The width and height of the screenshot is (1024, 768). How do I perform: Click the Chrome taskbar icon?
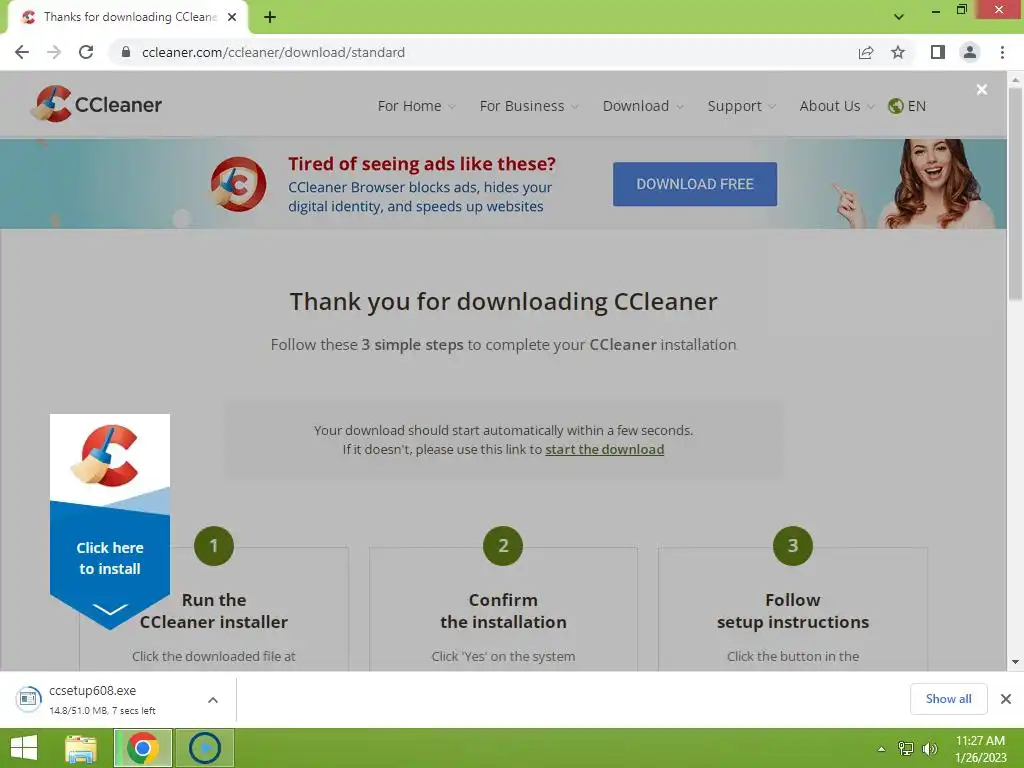[143, 748]
